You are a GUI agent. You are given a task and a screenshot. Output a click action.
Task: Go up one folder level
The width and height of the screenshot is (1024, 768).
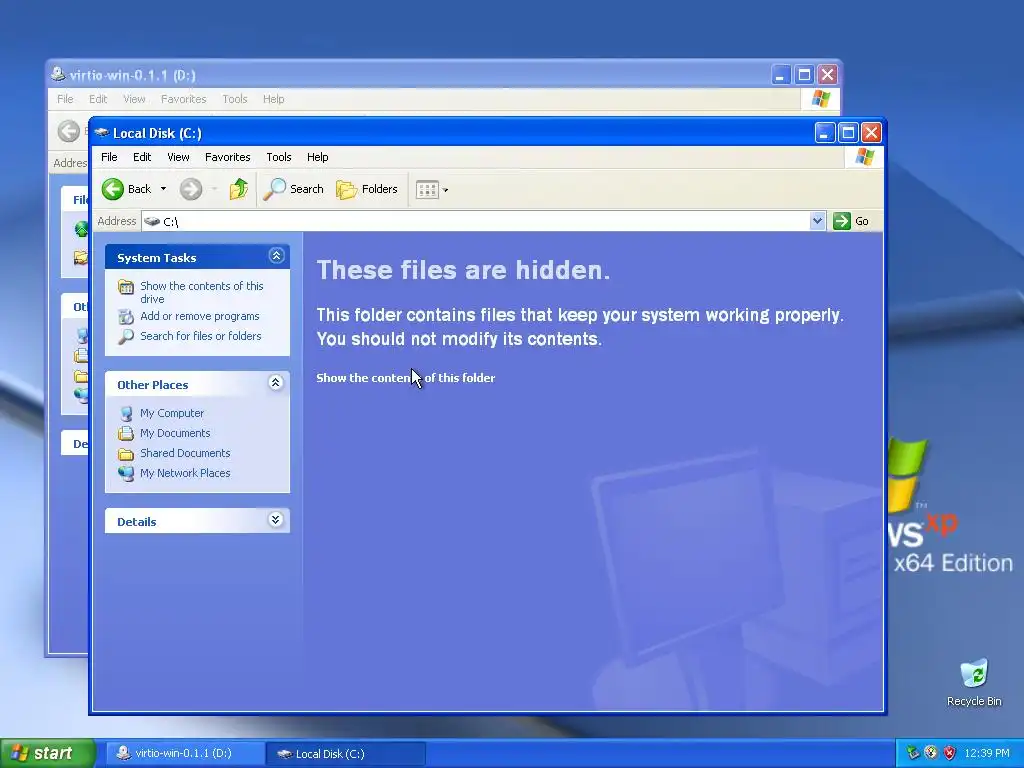pyautogui.click(x=239, y=189)
